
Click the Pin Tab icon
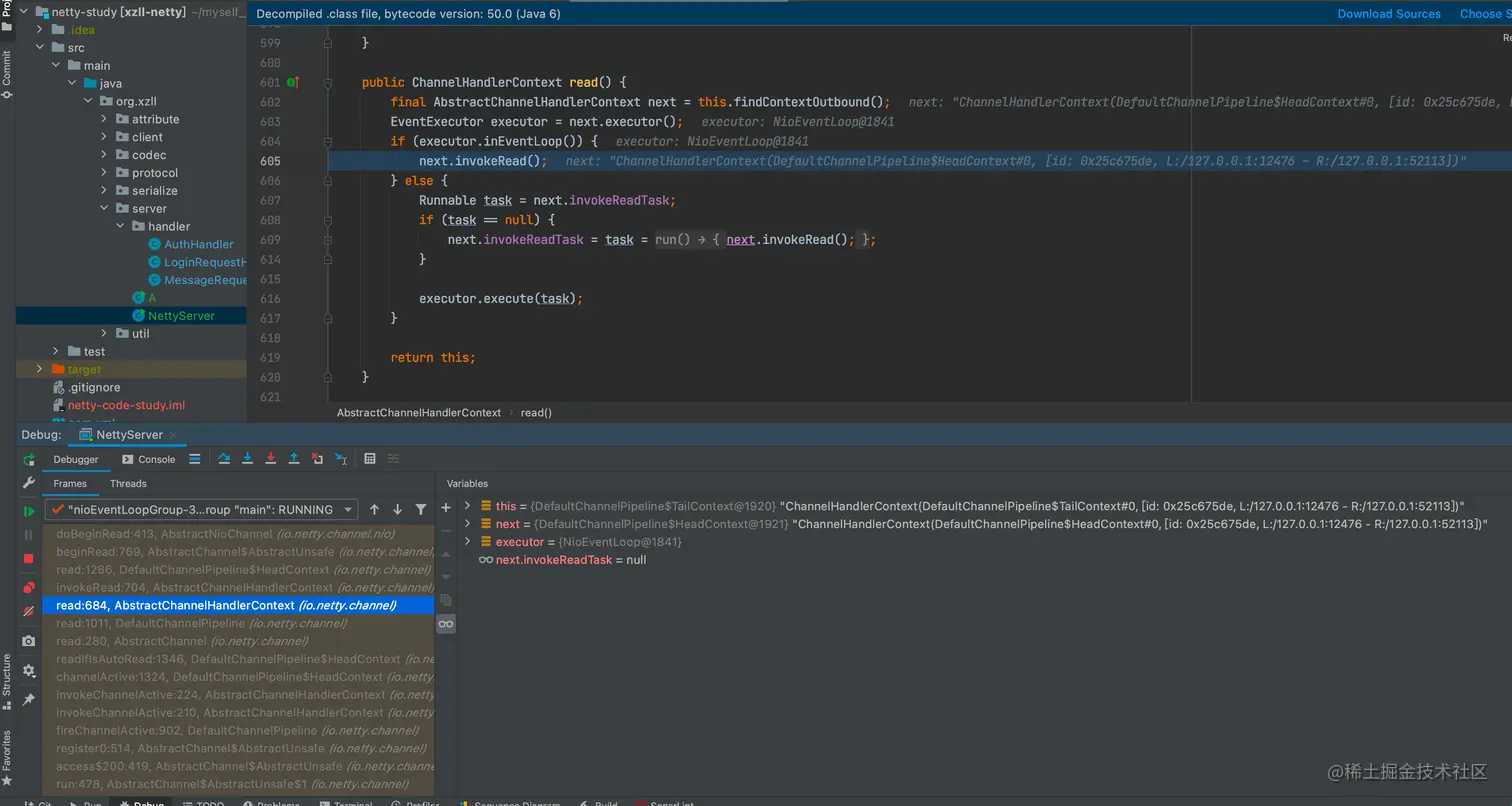[x=29, y=700]
